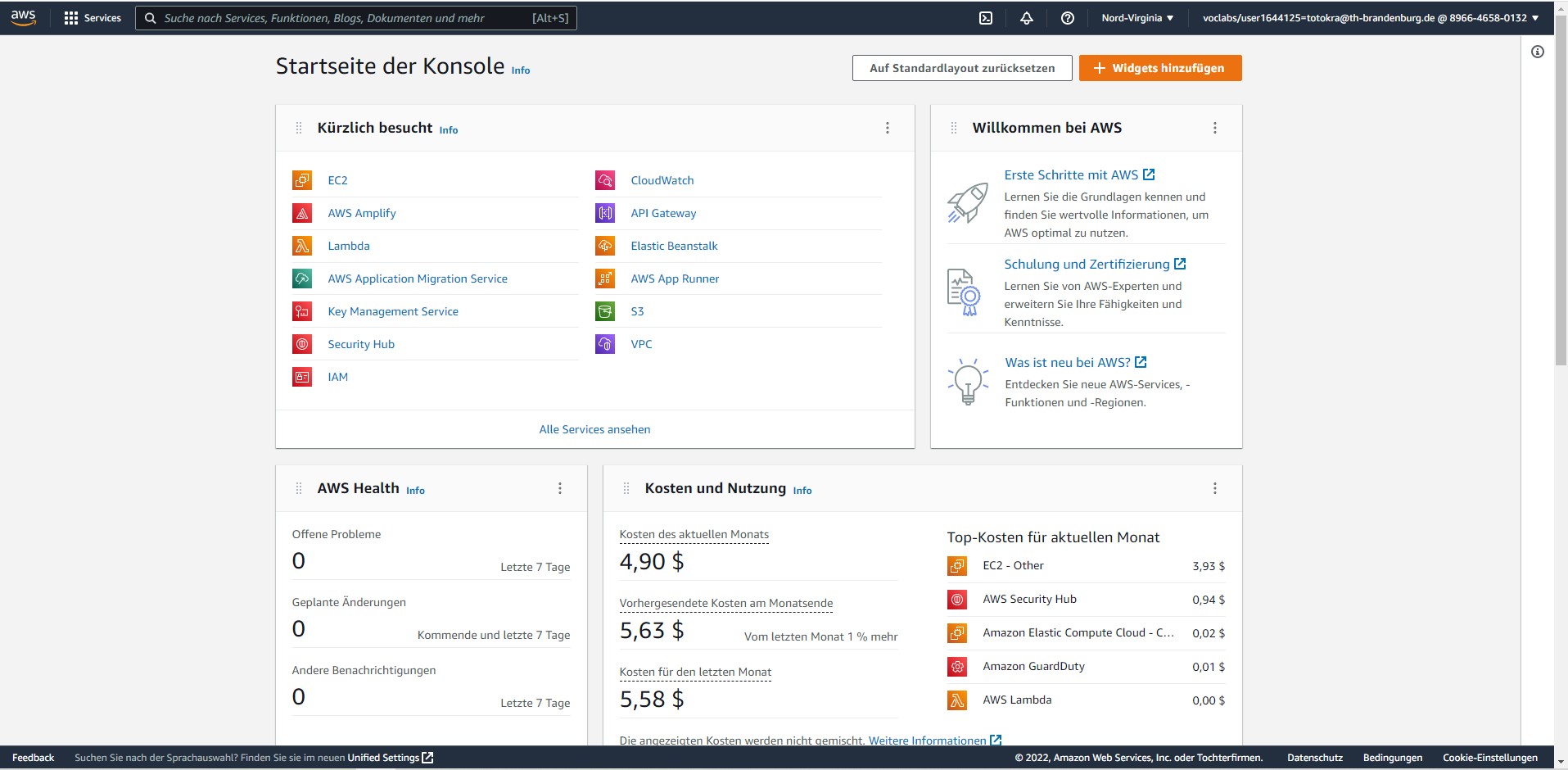The width and height of the screenshot is (1568, 770).
Task: Open AWS Health widget options menu
Action: coord(559,488)
